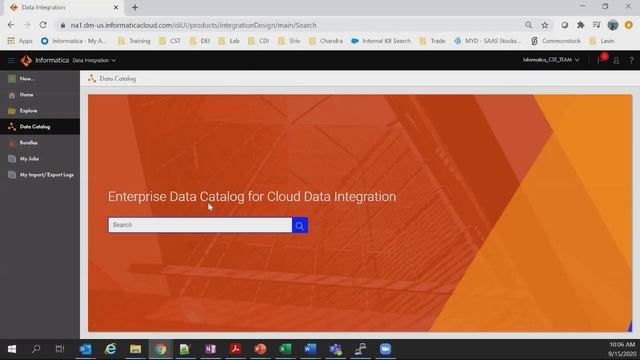
Task: Open the Trade bookmarks folder
Action: [x=432, y=41]
